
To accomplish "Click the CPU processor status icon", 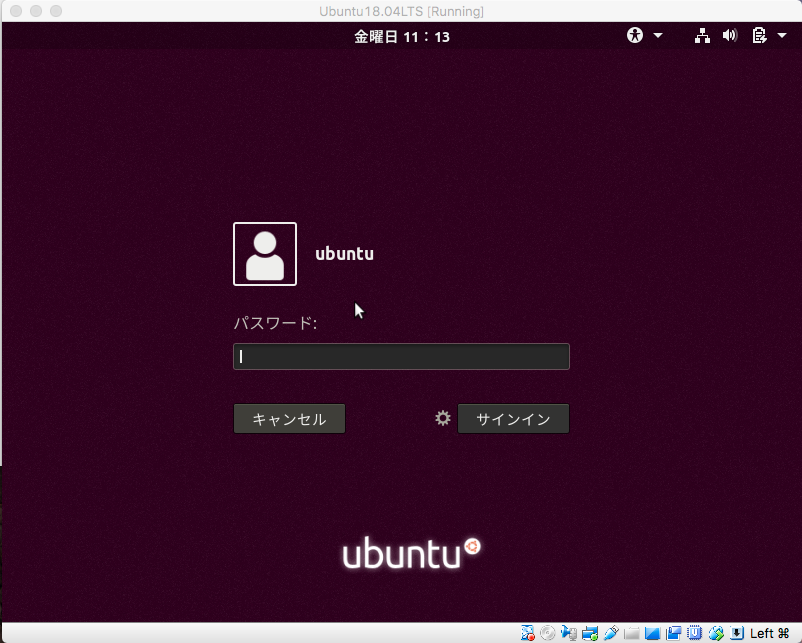I will pyautogui.click(x=694, y=633).
